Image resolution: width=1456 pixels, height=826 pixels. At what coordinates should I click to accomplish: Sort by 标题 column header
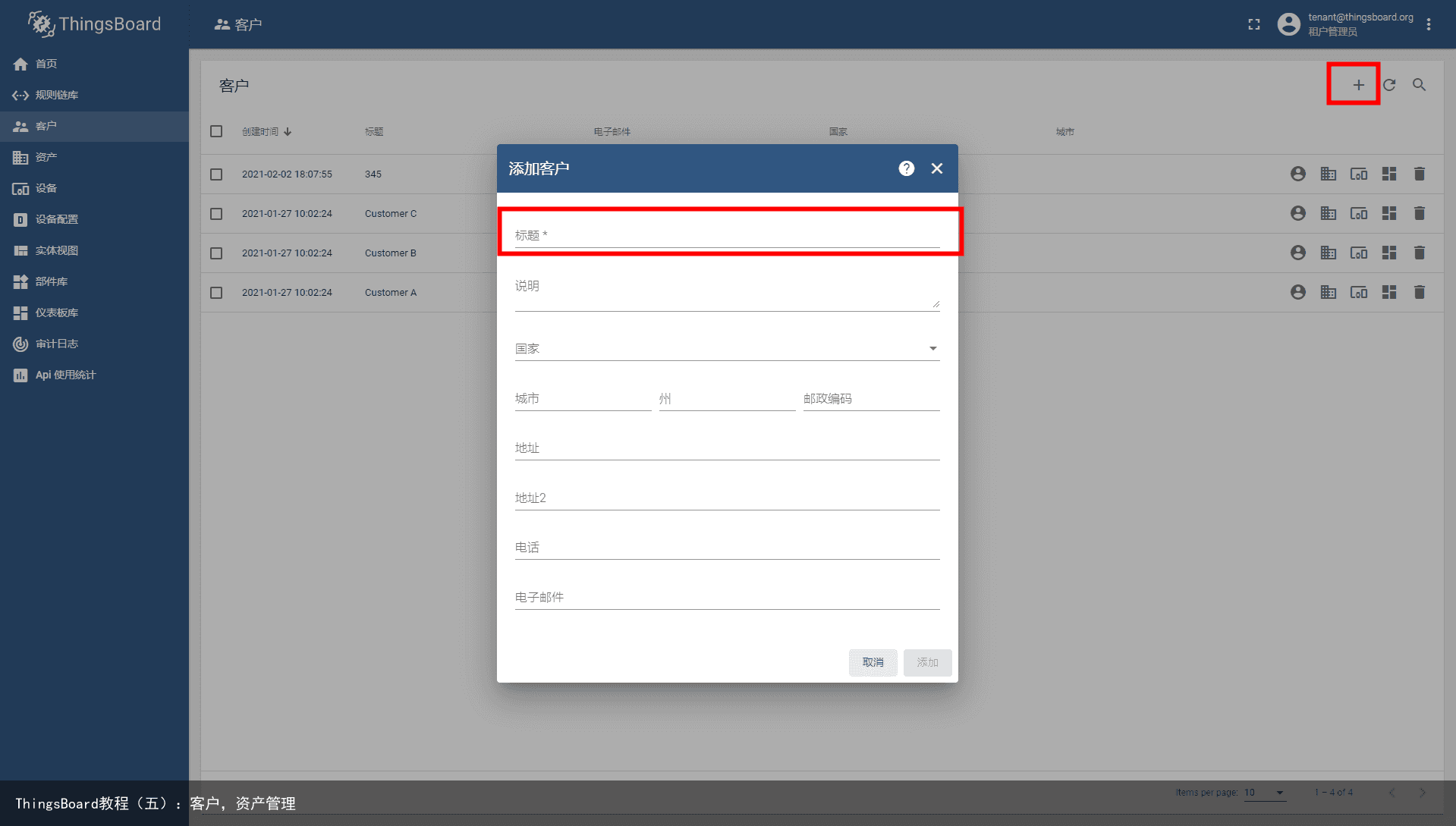[x=374, y=131]
